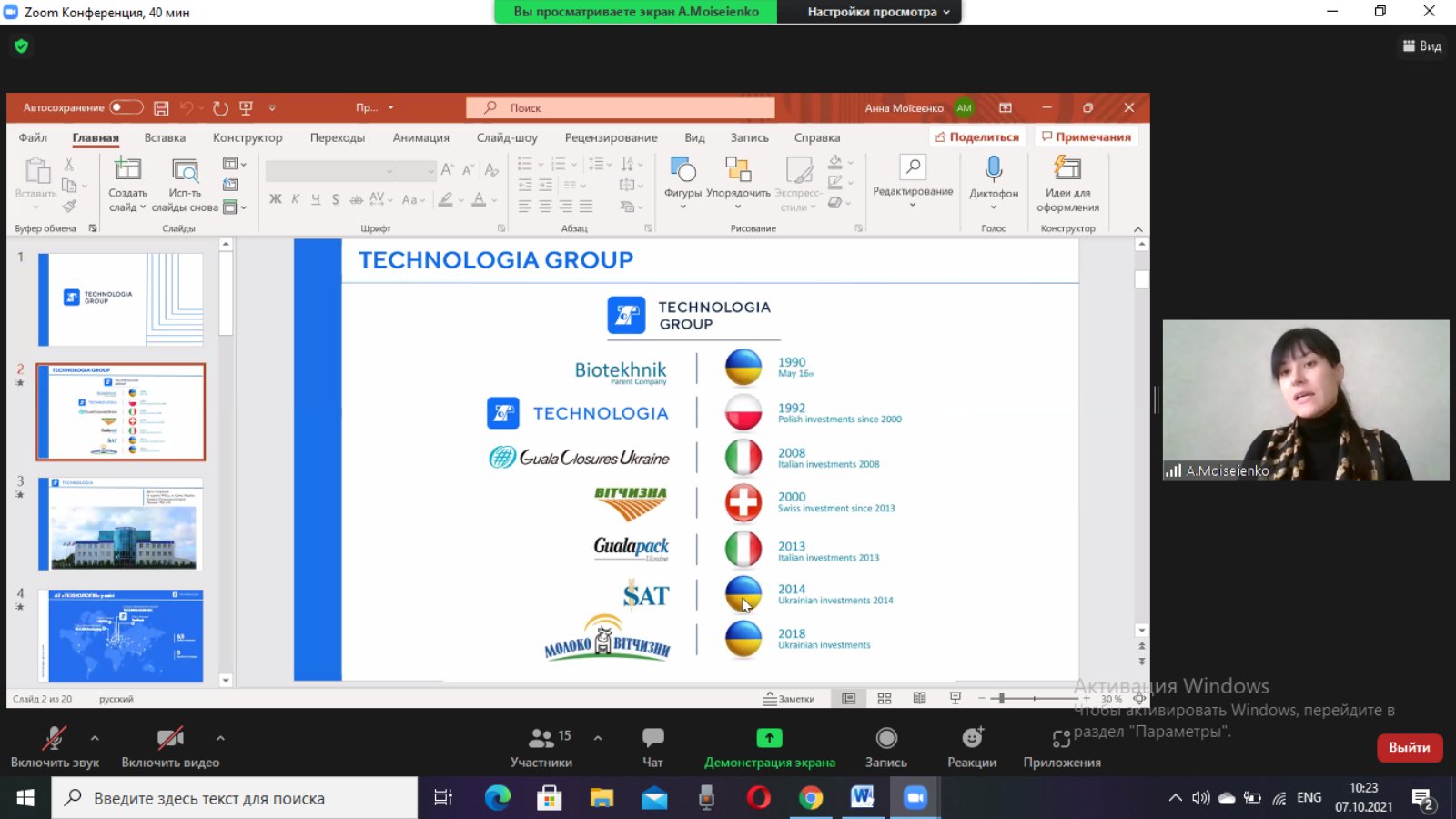1456x819 pixels.
Task: Click the Фигуры shapes icon
Action: 682,169
